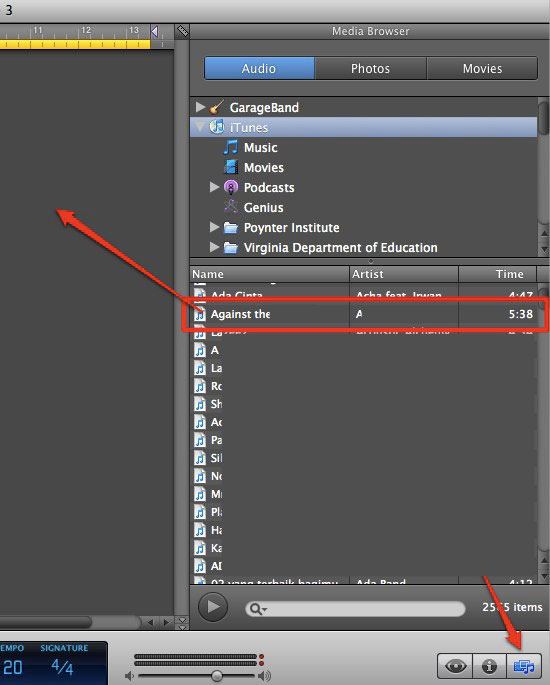This screenshot has height=685, width=550.
Task: Click the 4/4 time signature value
Action: (62, 667)
